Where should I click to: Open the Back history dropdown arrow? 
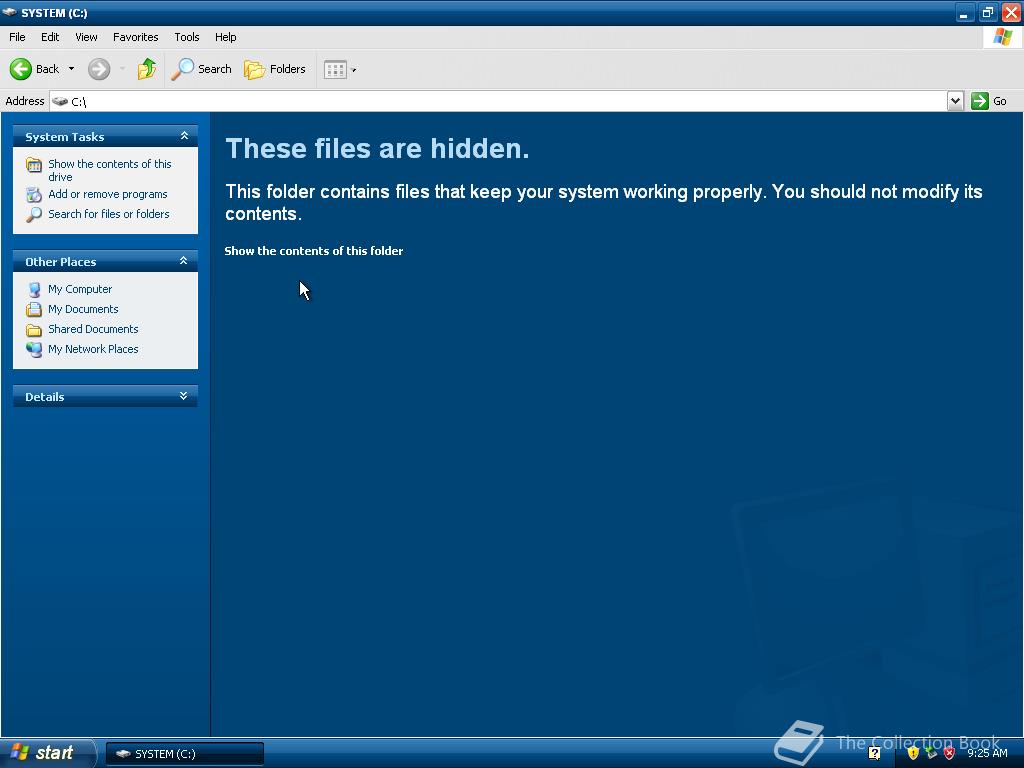tap(71, 69)
